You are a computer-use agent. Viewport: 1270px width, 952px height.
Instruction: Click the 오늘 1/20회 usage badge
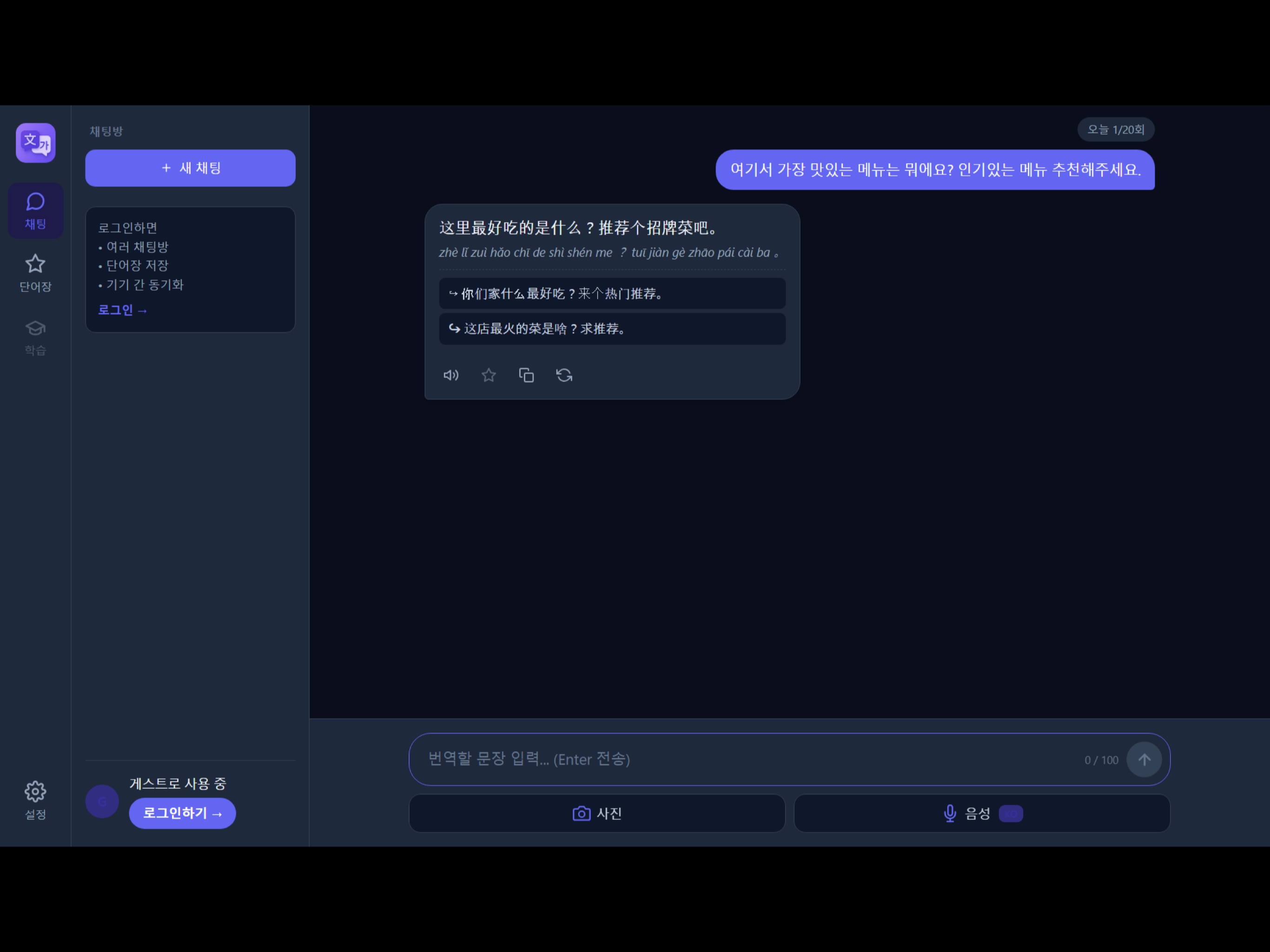1116,130
